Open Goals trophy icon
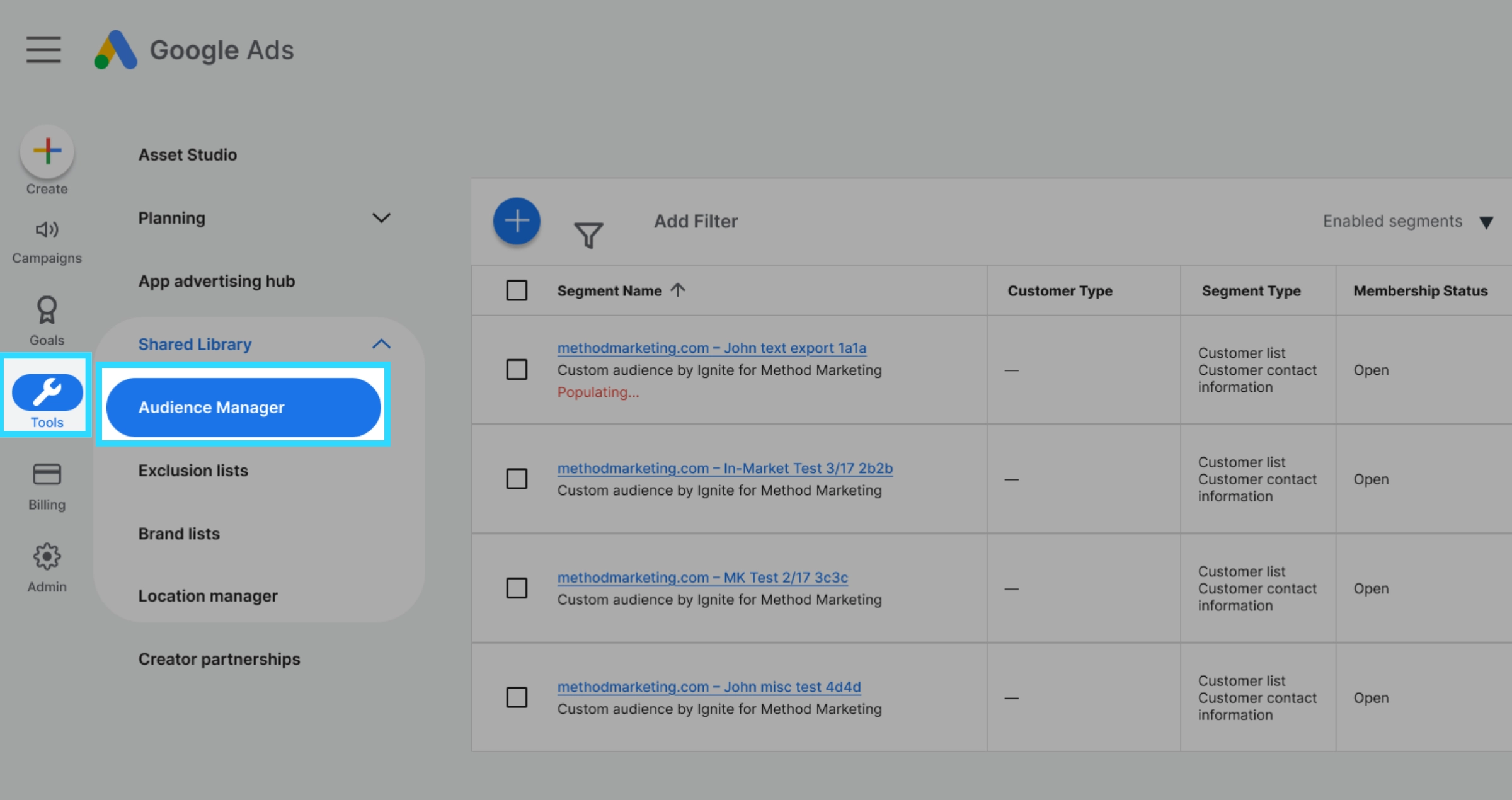 [47, 310]
